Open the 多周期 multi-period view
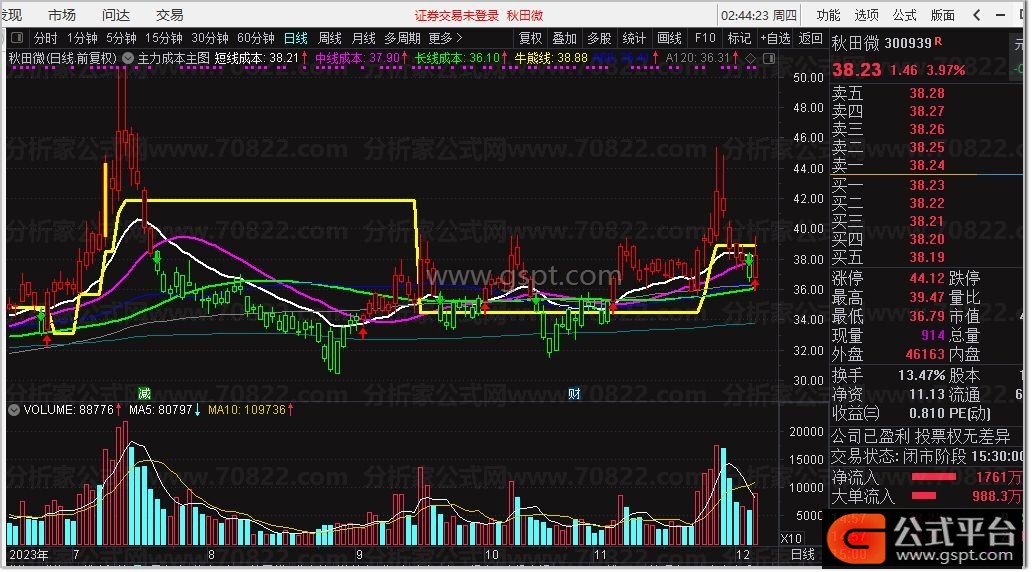The height and width of the screenshot is (572, 1032). click(402, 38)
